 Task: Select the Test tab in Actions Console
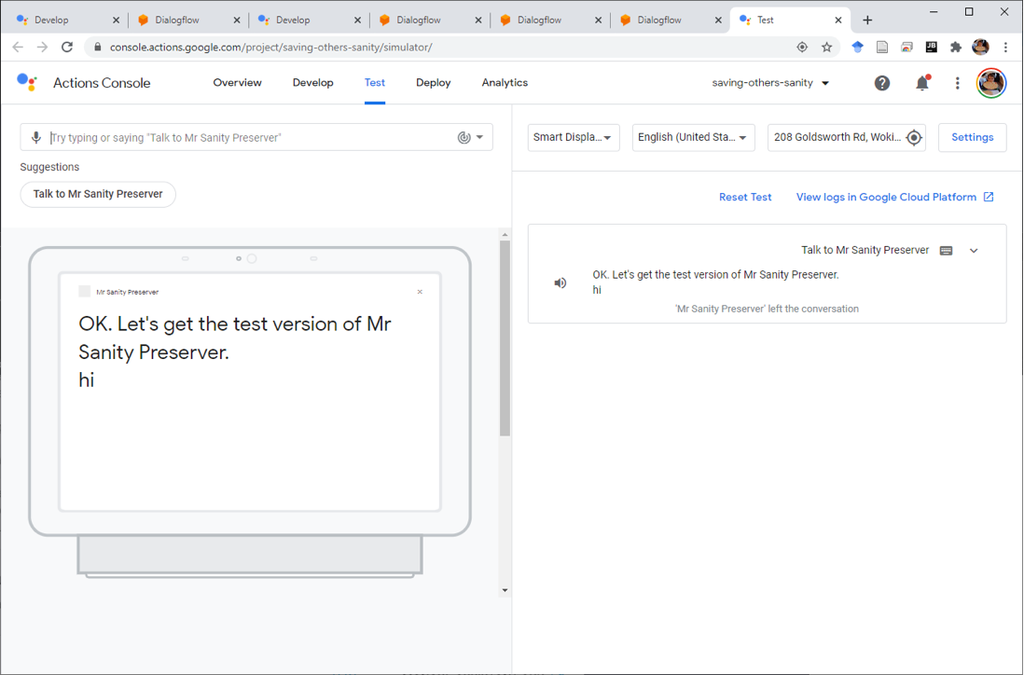pos(374,83)
